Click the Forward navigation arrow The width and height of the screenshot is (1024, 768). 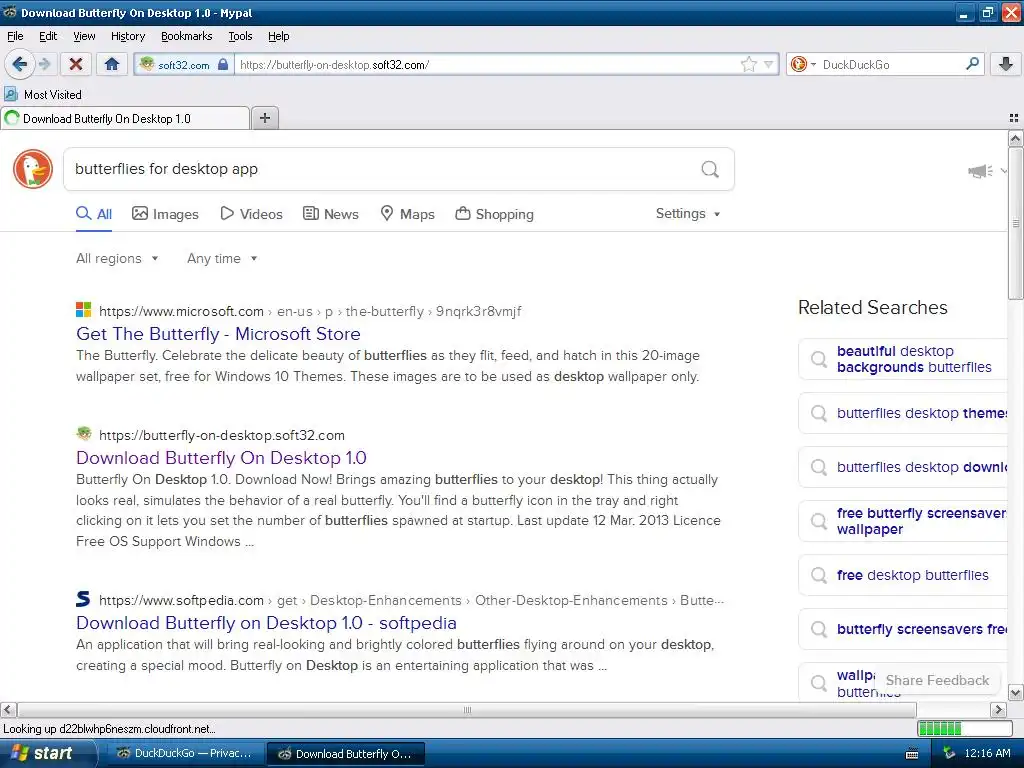pos(44,64)
